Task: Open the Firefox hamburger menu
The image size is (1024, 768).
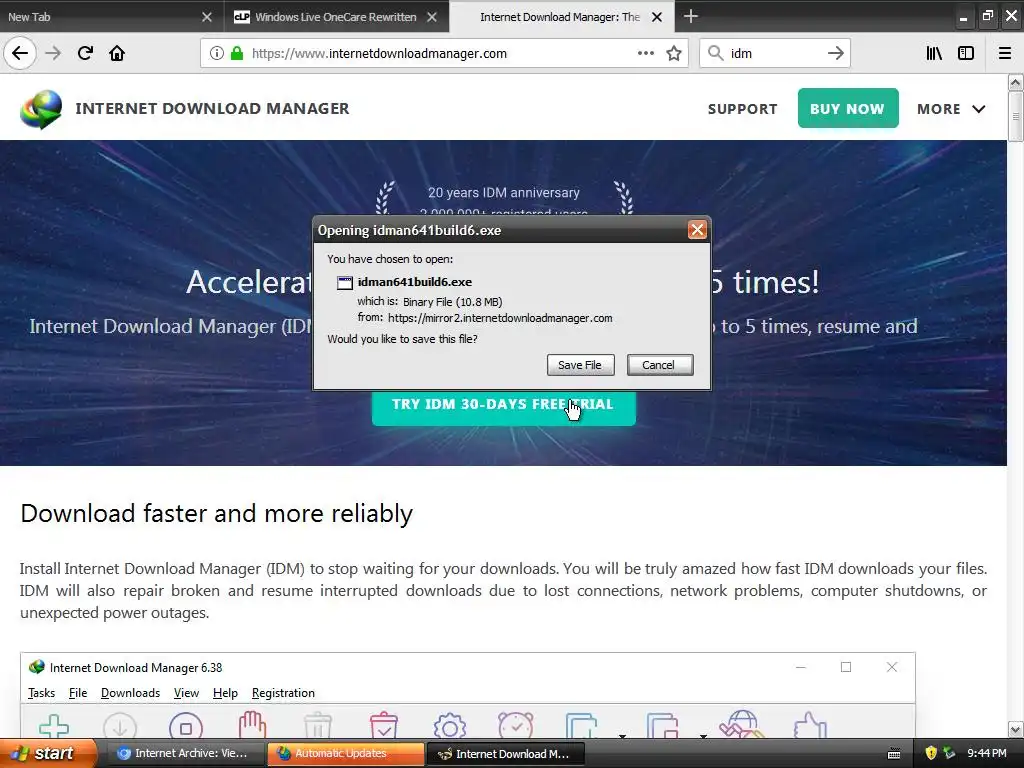Action: pyautogui.click(x=1004, y=53)
